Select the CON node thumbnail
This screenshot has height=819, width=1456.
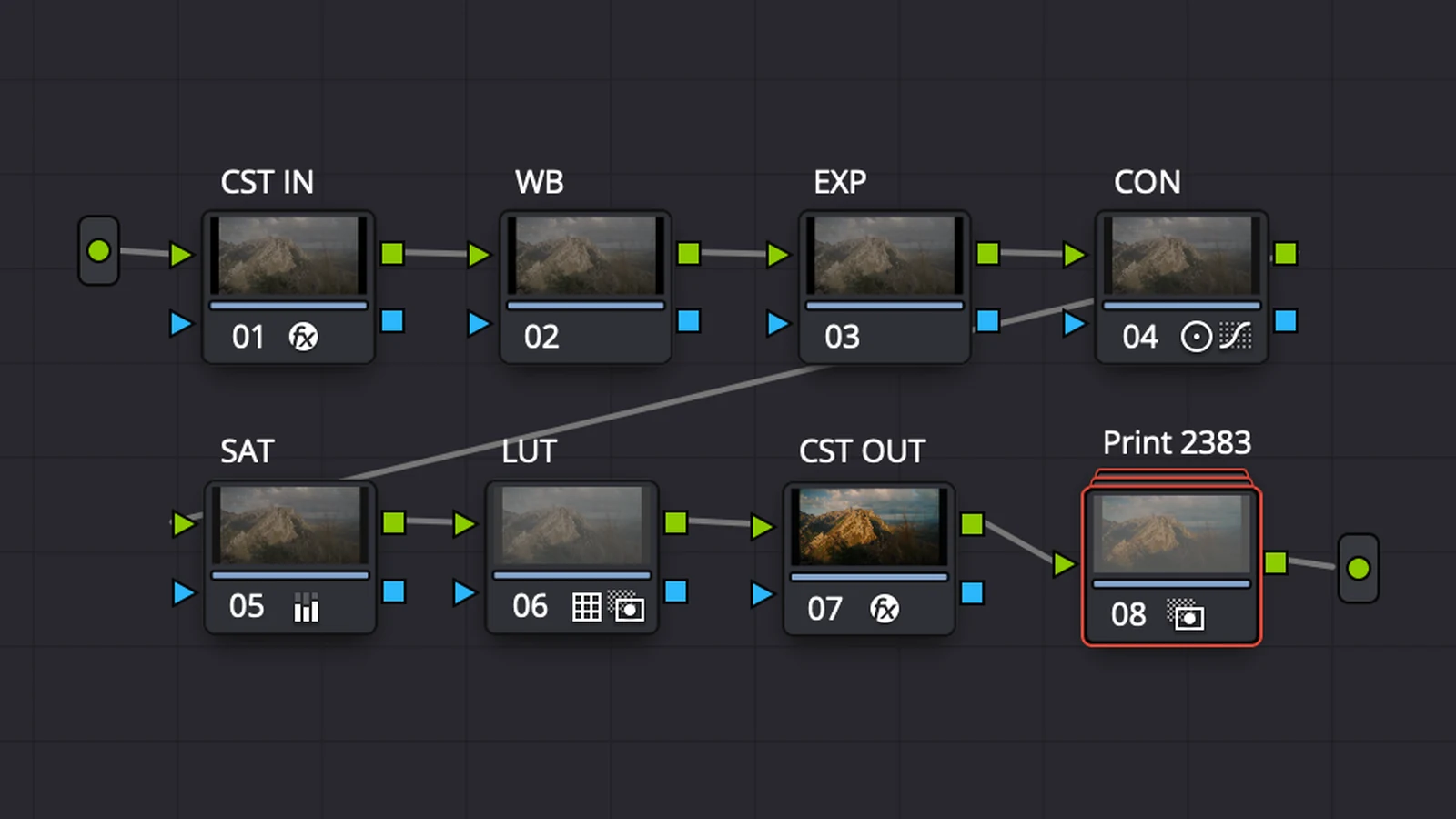(1182, 255)
